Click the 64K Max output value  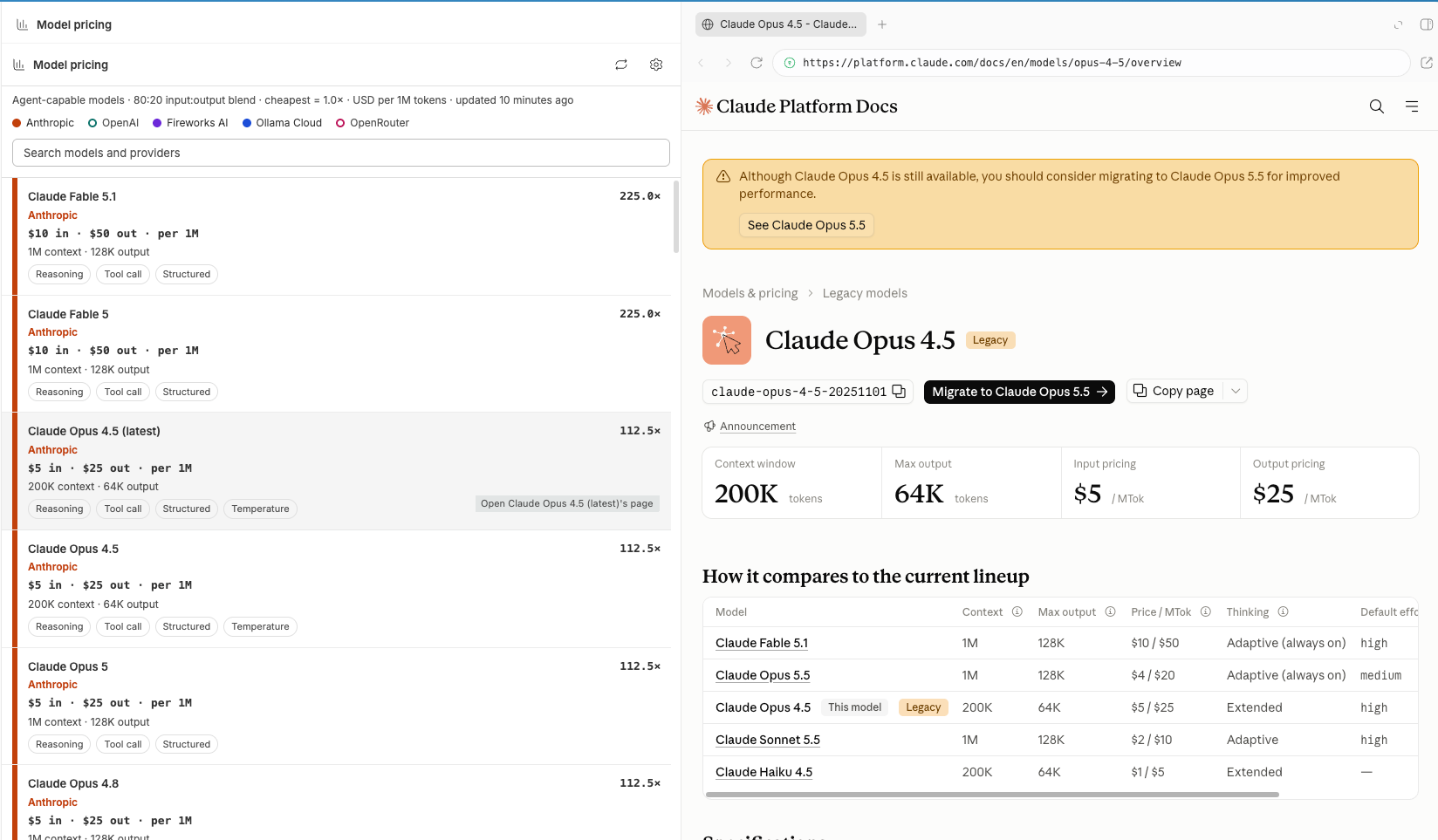point(919,494)
